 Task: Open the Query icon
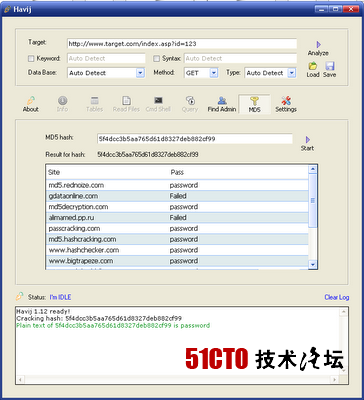pos(190,100)
